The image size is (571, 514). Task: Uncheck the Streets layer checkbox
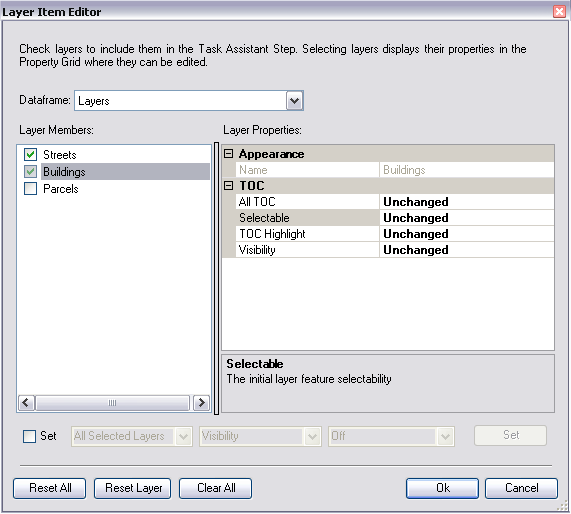click(31, 155)
